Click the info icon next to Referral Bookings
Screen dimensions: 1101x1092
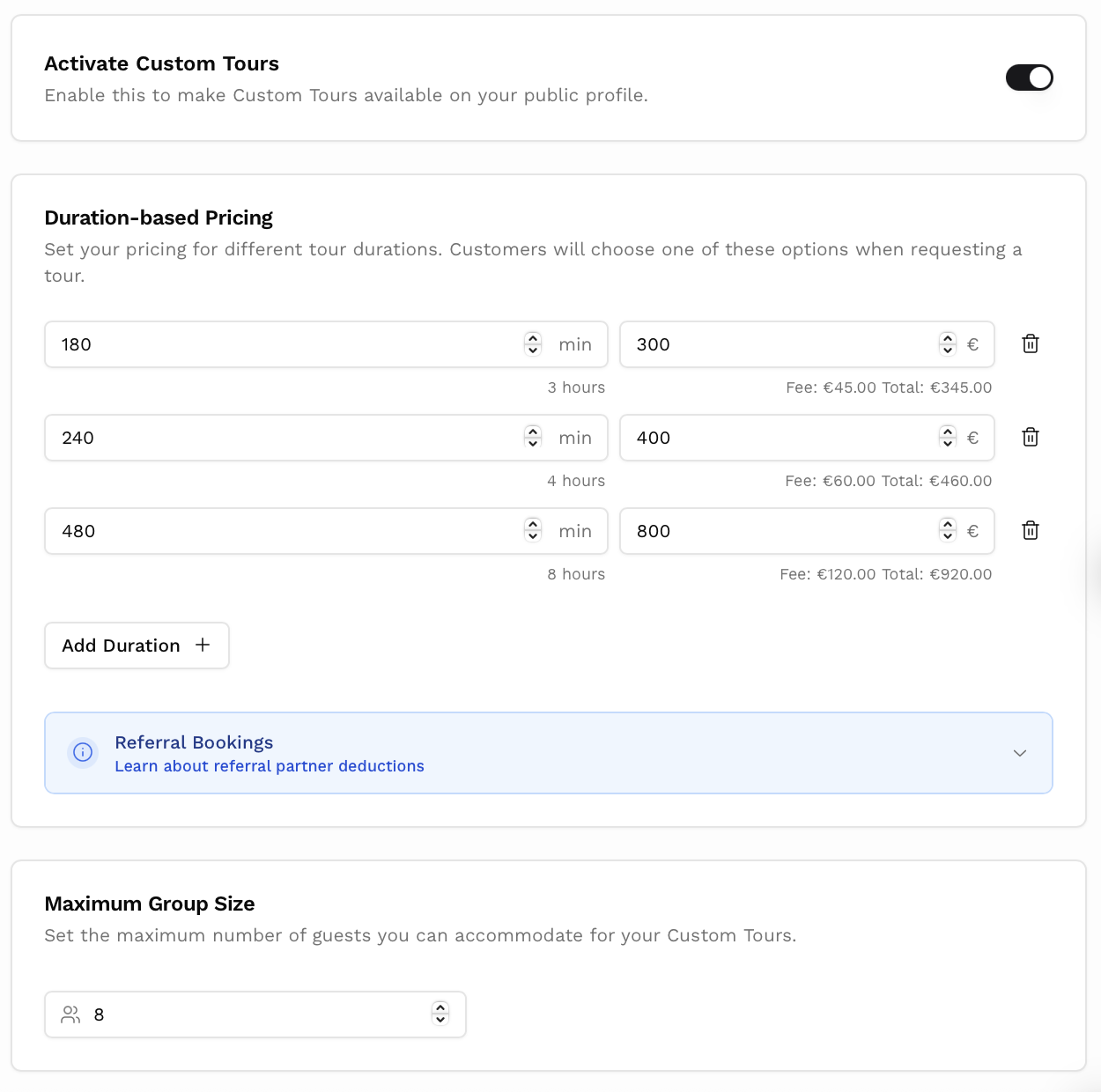(82, 753)
